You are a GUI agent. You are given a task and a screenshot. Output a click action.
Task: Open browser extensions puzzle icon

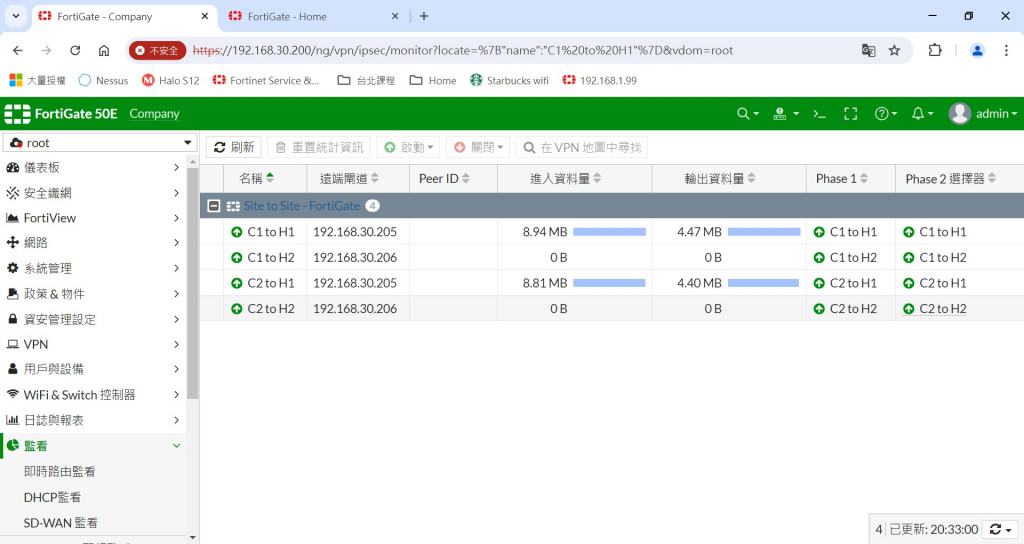(935, 50)
